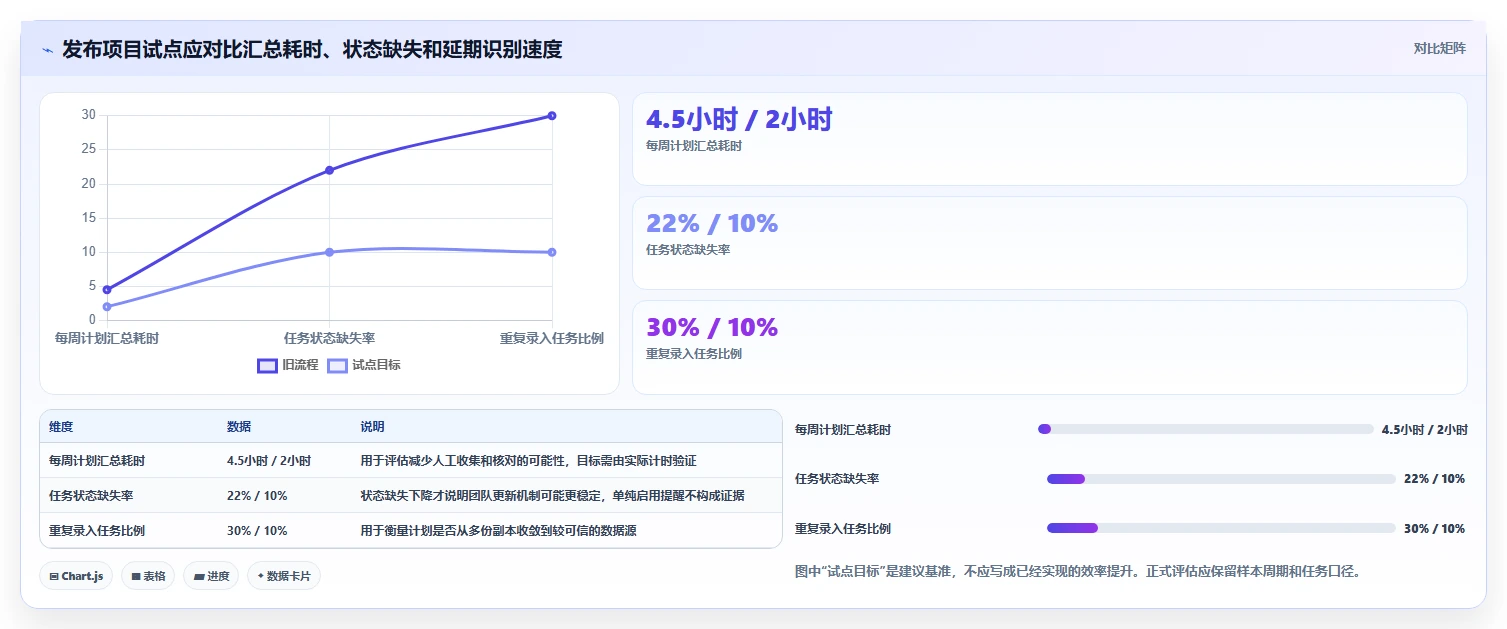Screen dimensions: 1507x629
Task: Click table data cell 4.5小时 / 2小时
Action: pyautogui.click(x=269, y=461)
